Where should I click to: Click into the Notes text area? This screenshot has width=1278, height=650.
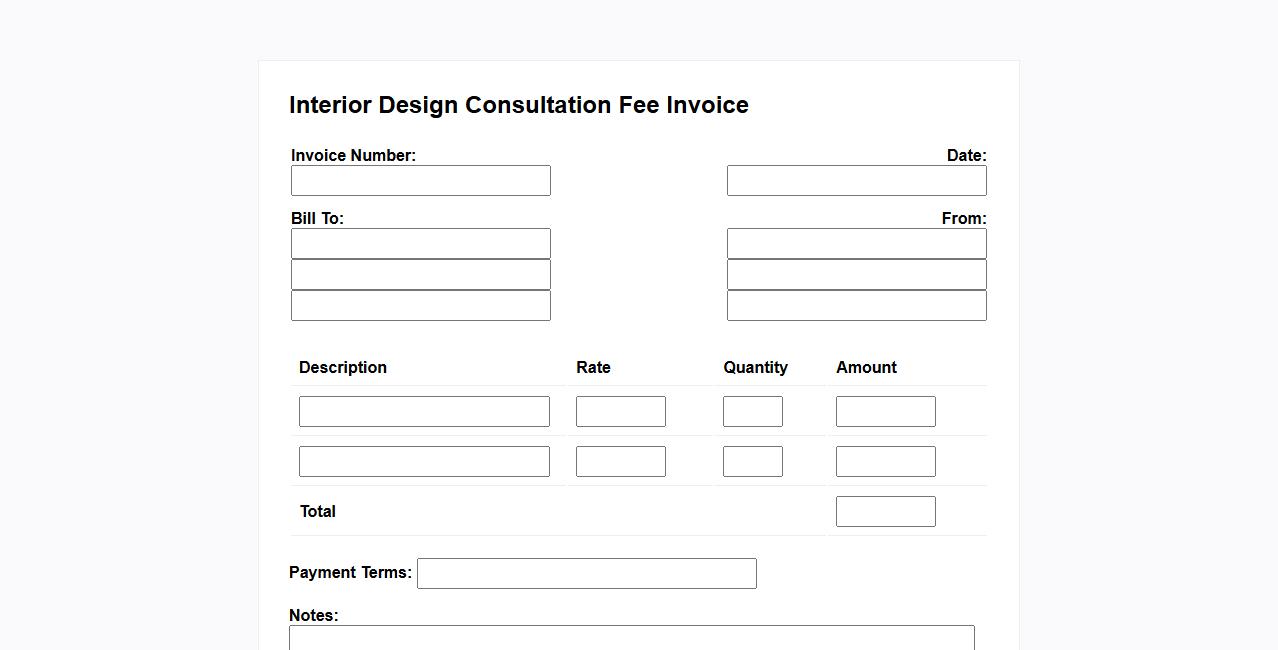(631, 638)
